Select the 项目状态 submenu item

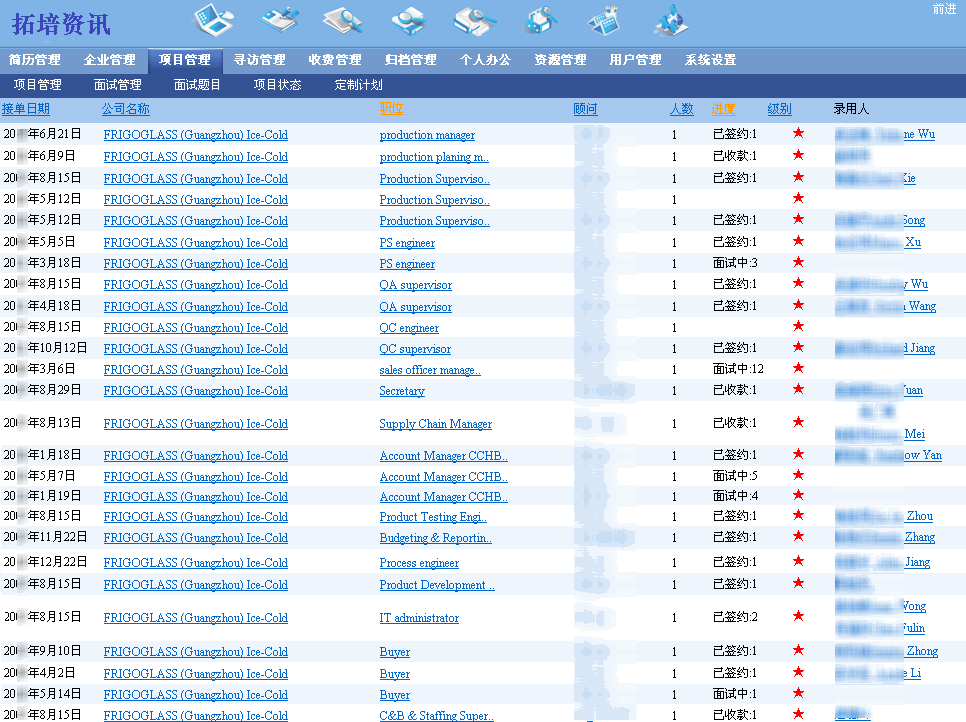tap(277, 85)
